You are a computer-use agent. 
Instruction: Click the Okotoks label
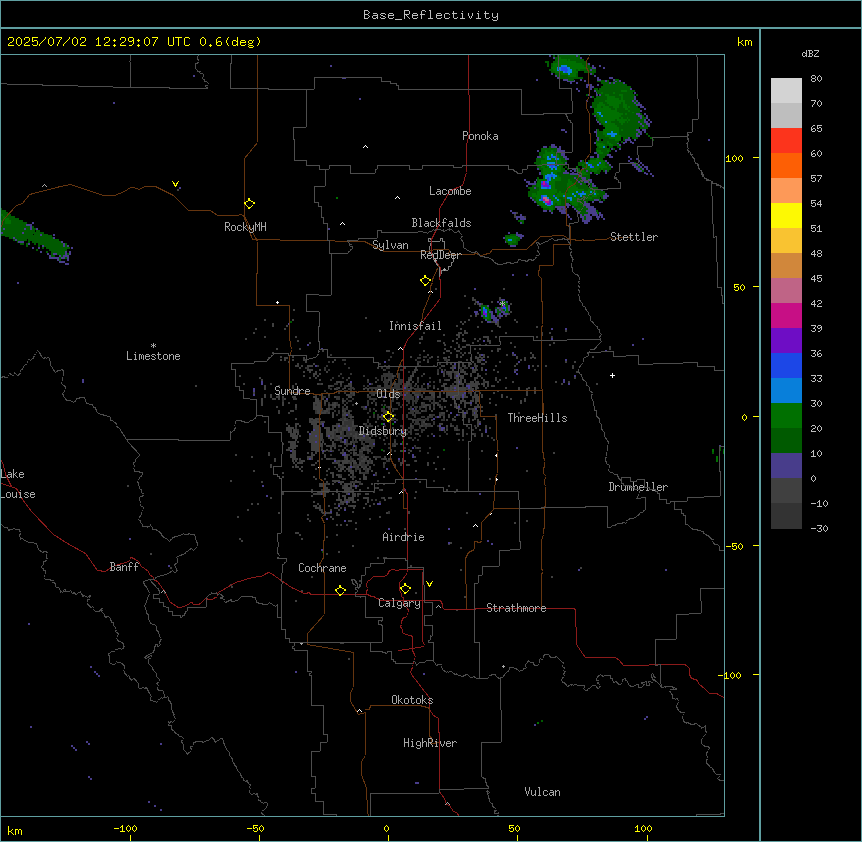[x=412, y=700]
